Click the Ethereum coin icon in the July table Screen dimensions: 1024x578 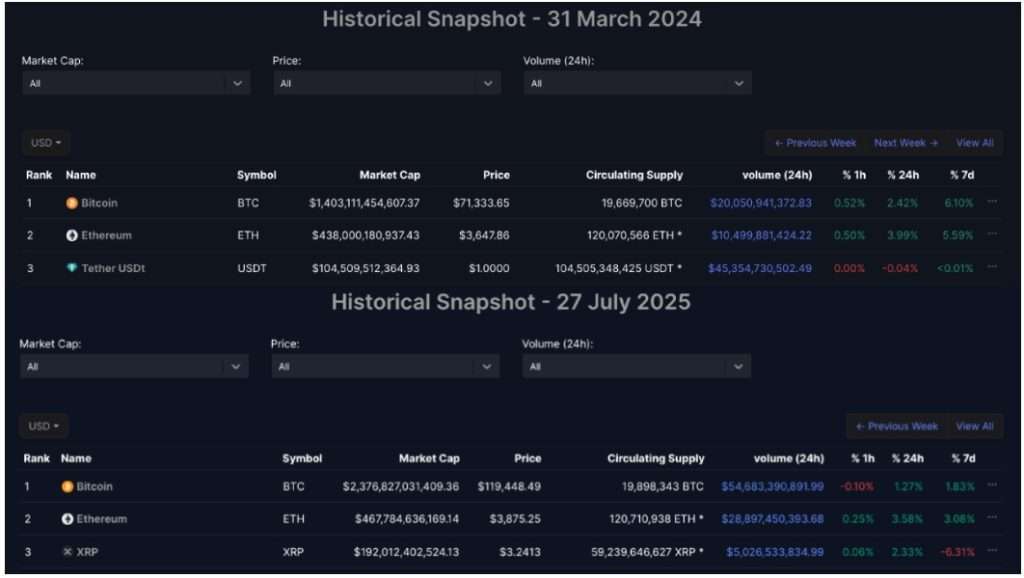coord(67,519)
